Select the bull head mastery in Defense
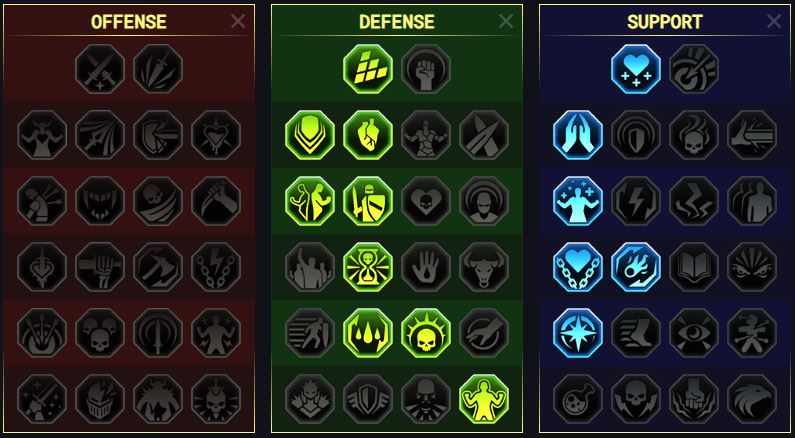Viewport: 795px width, 438px height. [484, 267]
